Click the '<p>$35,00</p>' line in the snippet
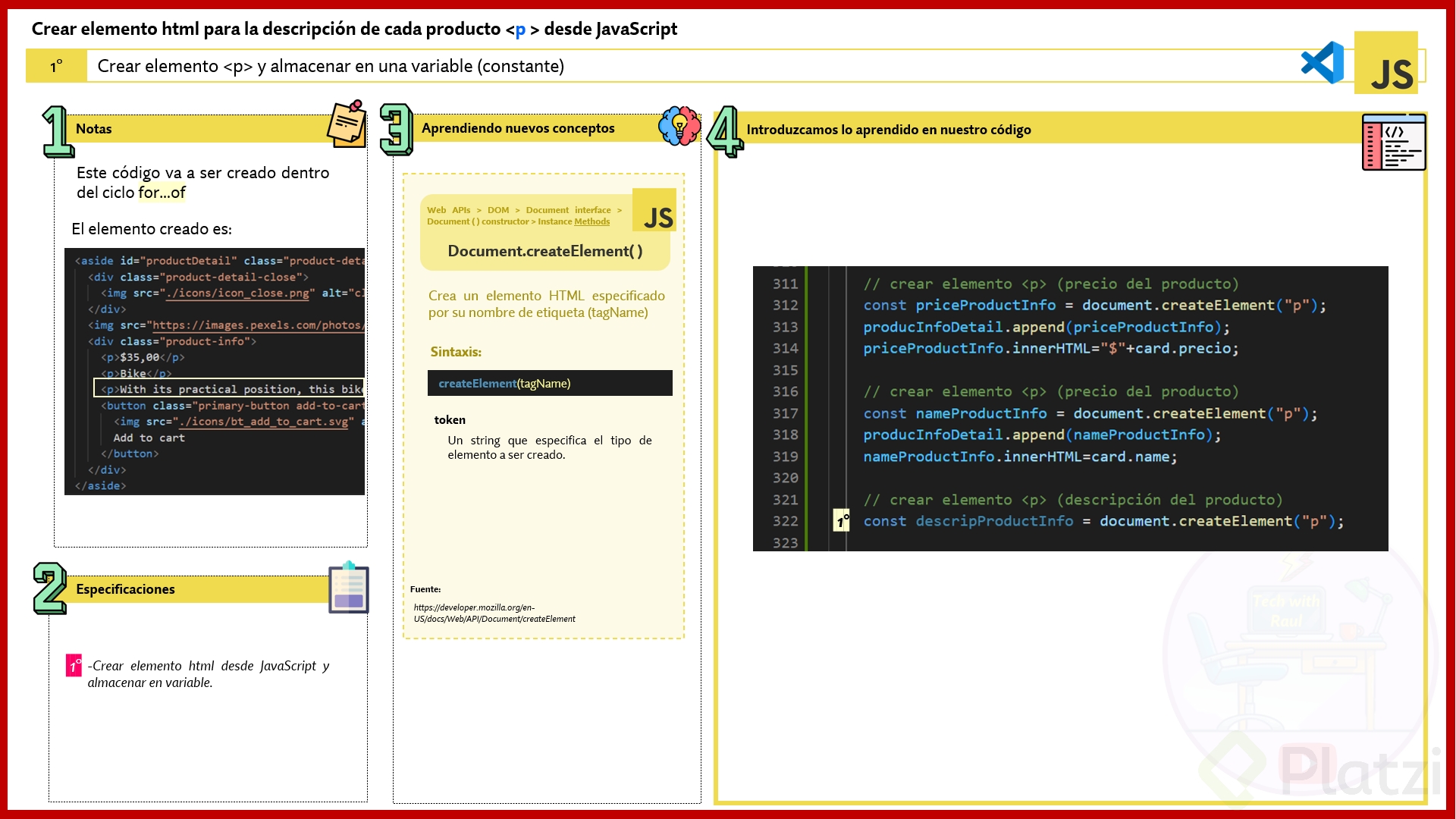 coord(143,357)
